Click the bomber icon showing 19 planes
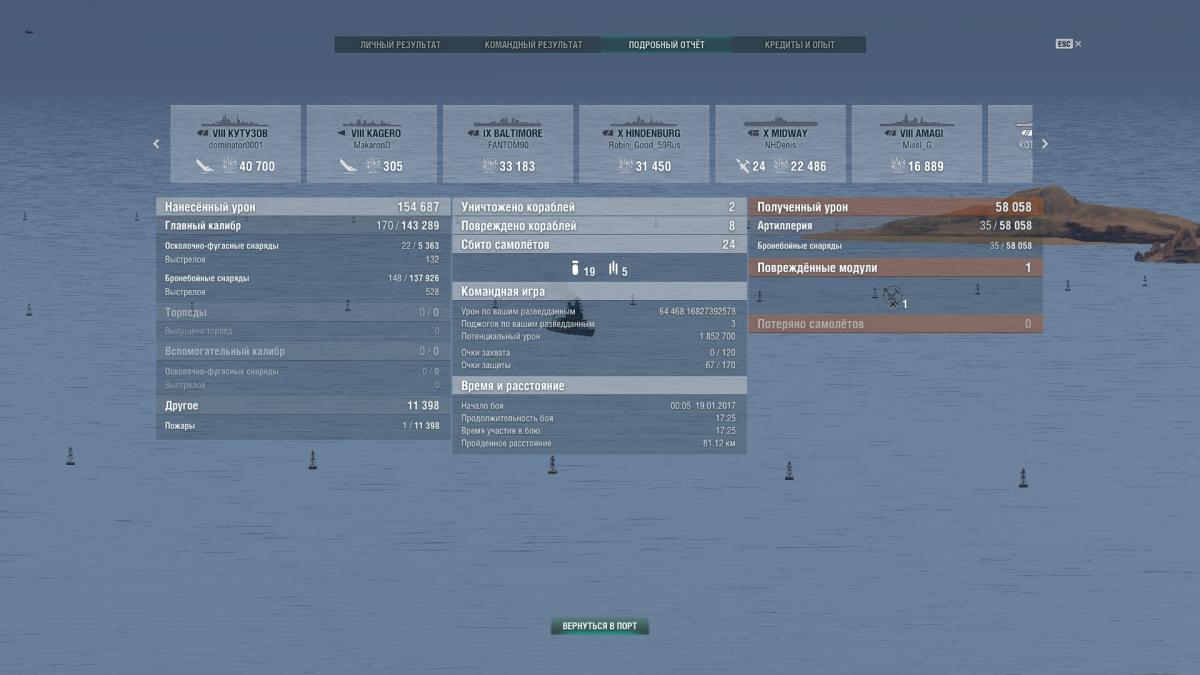1200x675 pixels. pos(575,270)
